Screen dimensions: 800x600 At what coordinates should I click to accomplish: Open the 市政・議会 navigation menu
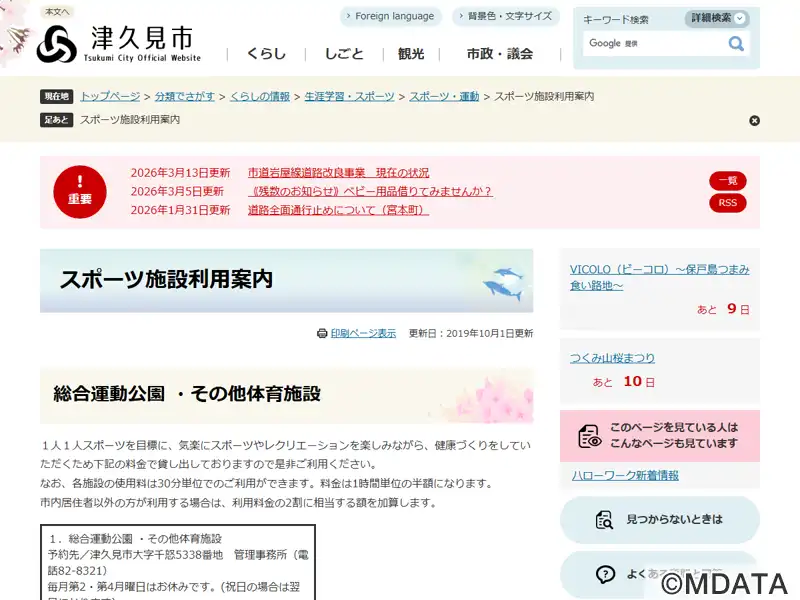click(x=500, y=54)
